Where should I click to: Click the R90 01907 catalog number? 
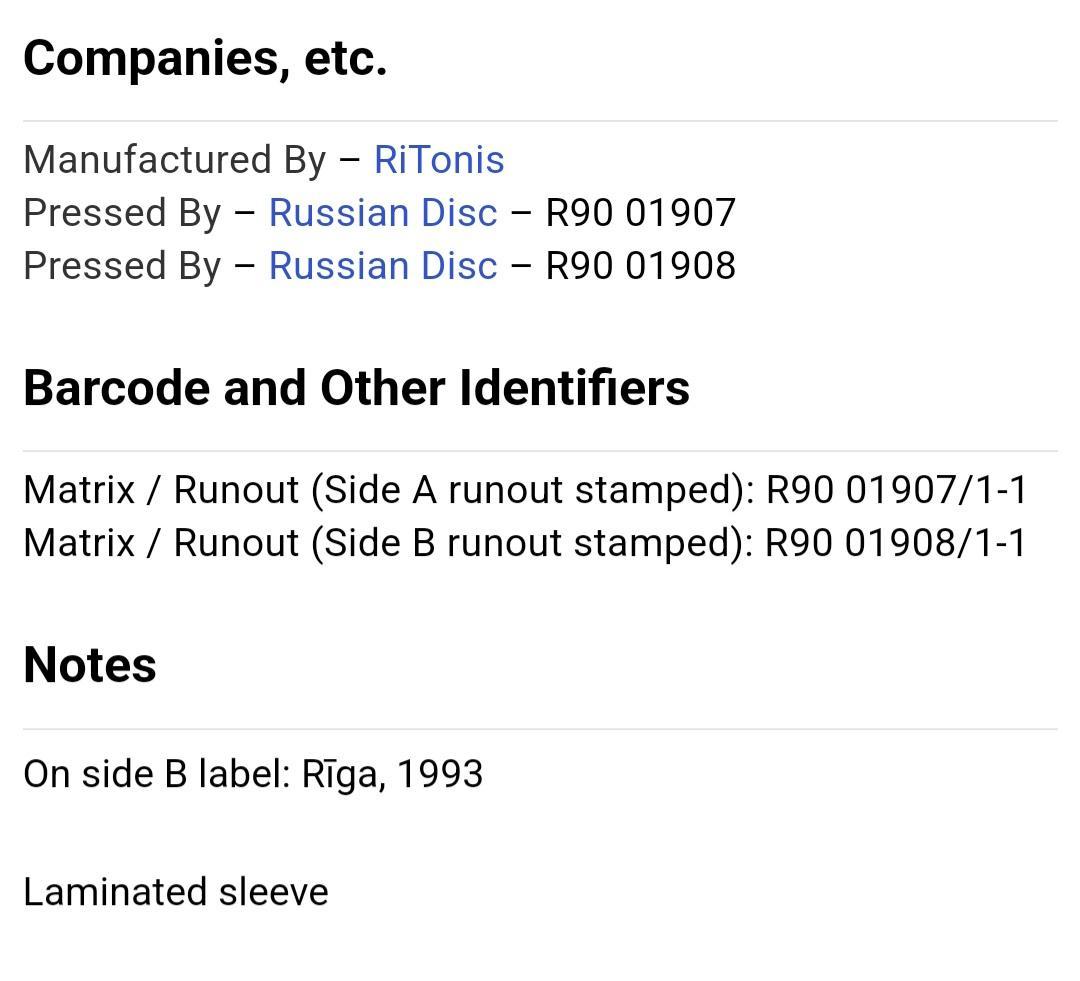click(641, 212)
